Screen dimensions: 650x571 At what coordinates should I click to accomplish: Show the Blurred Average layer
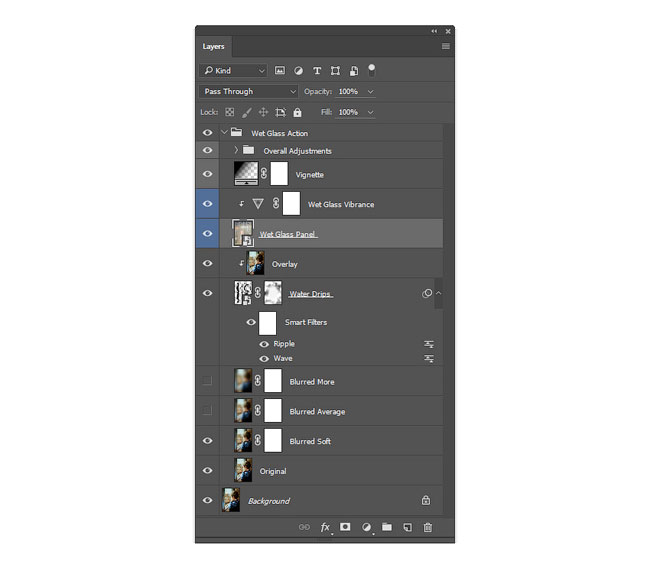[207, 411]
